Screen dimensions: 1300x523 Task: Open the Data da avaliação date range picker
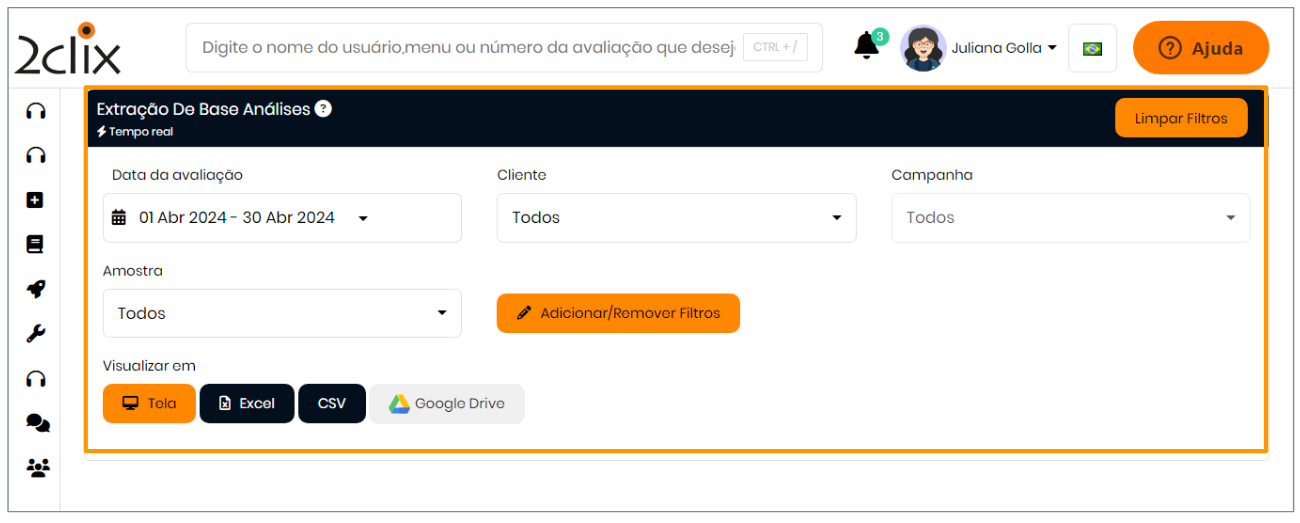tap(282, 218)
